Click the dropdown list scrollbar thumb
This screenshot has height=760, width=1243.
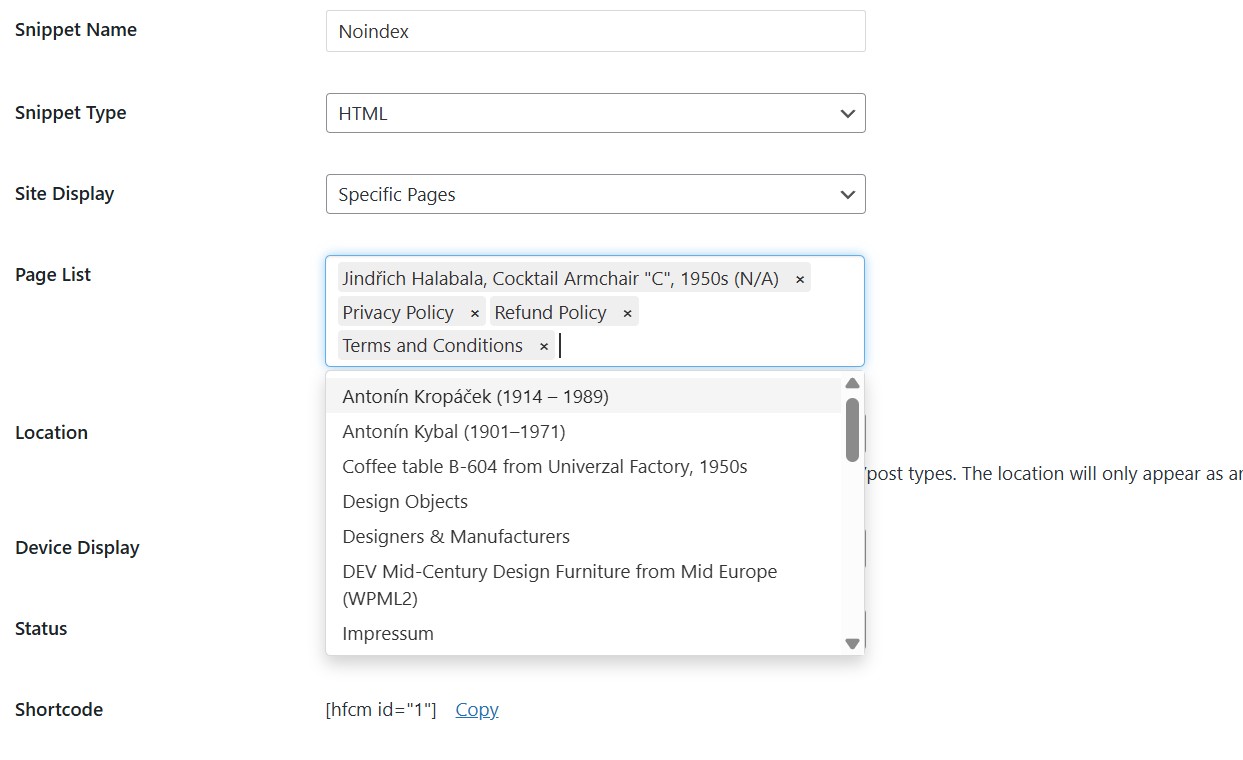[x=852, y=429]
